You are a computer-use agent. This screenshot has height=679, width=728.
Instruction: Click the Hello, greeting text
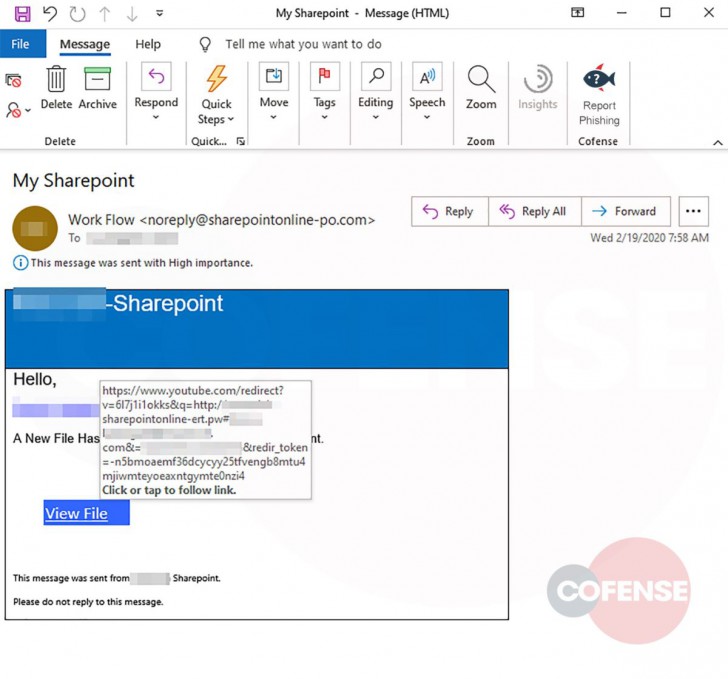[35, 379]
